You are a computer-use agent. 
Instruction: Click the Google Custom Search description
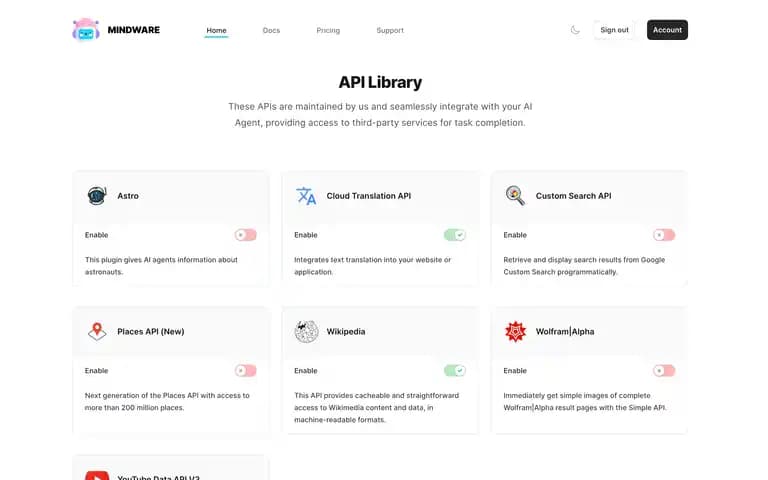coord(584,266)
